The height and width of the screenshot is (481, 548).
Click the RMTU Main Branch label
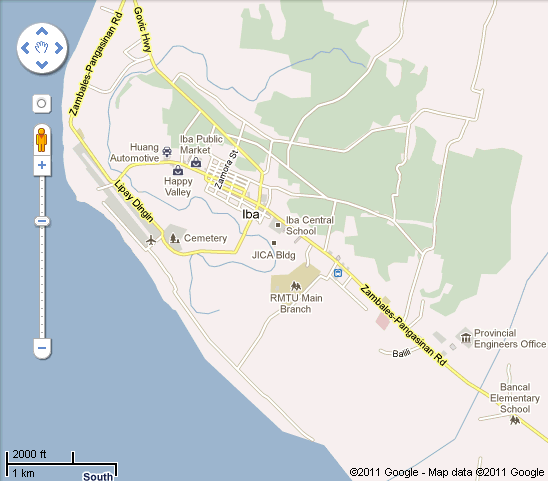296,303
